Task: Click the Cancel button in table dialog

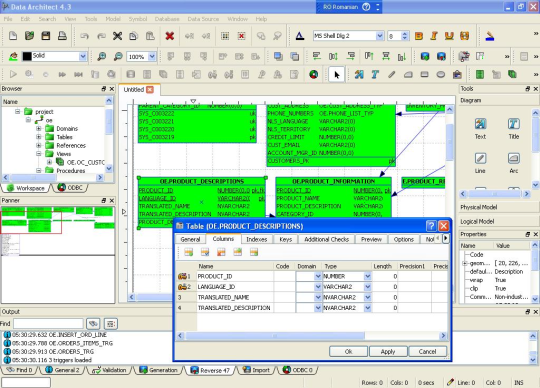Action: click(x=427, y=352)
